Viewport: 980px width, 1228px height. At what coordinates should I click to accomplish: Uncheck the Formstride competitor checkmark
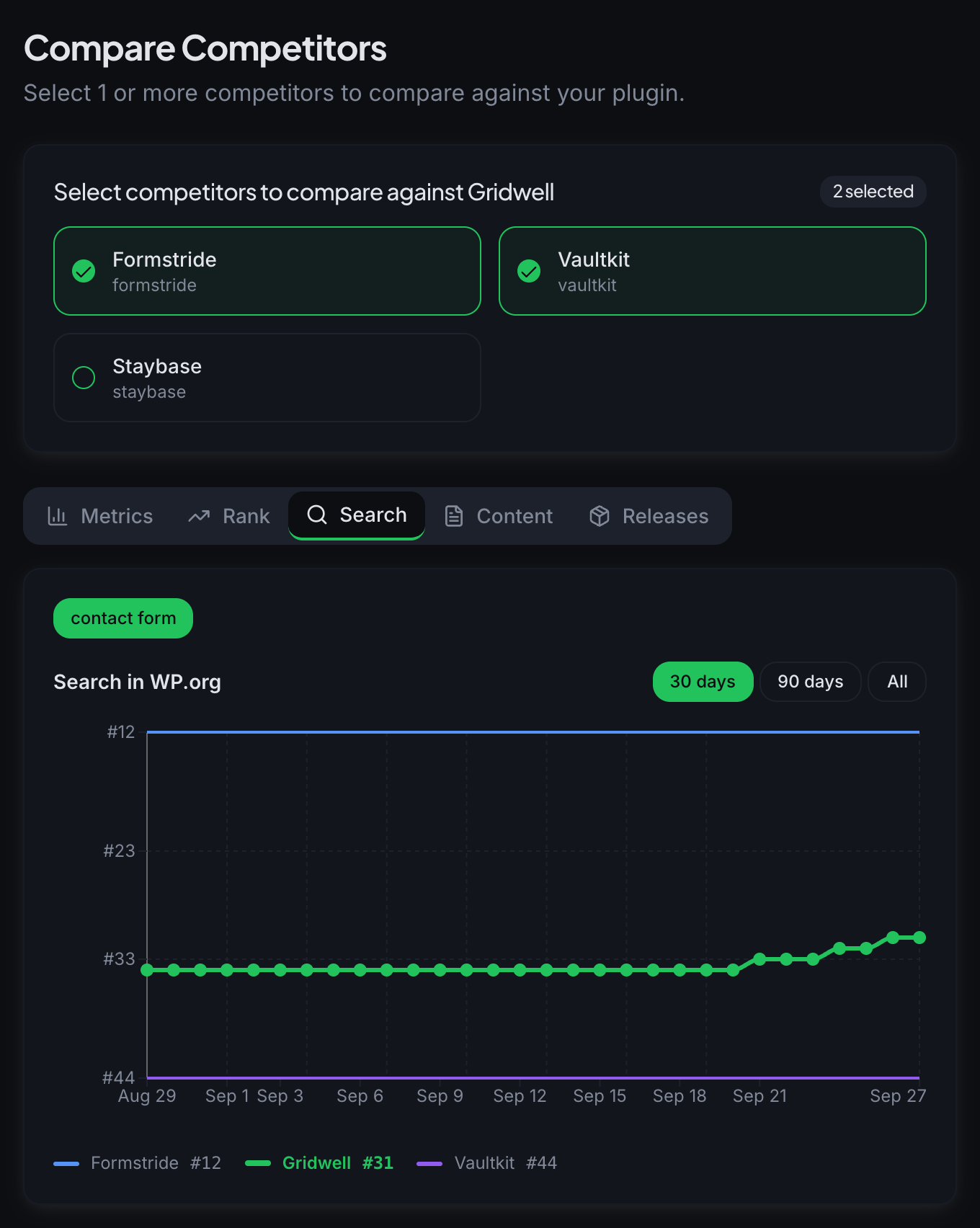(x=84, y=271)
